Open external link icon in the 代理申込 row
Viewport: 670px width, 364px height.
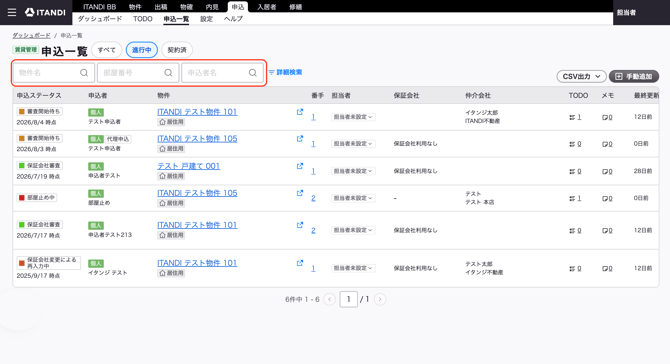click(x=300, y=139)
